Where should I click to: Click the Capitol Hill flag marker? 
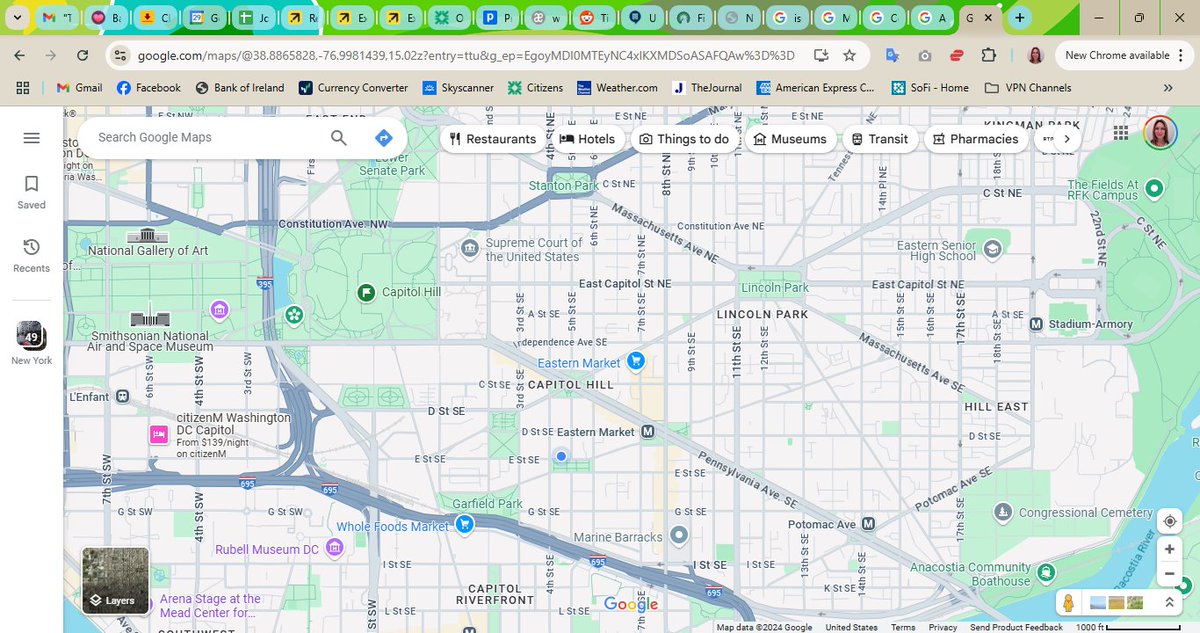pyautogui.click(x=366, y=292)
